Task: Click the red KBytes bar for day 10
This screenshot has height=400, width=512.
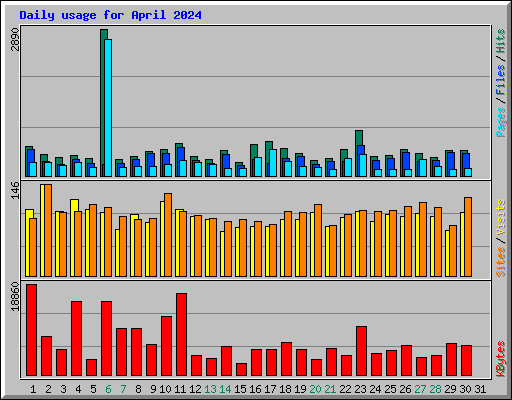Action: [166, 346]
